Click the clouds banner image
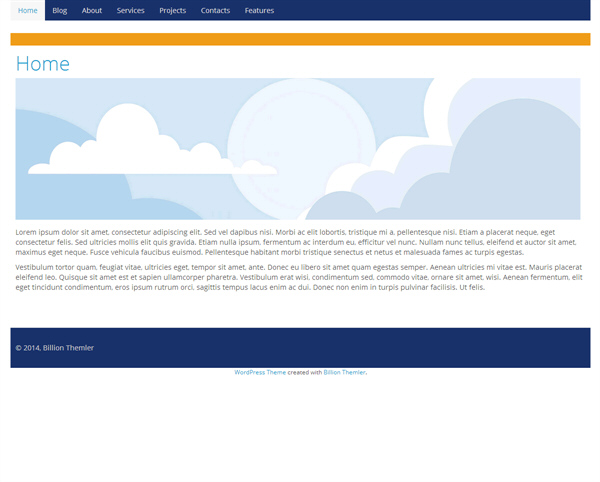600x482 pixels. (x=298, y=149)
